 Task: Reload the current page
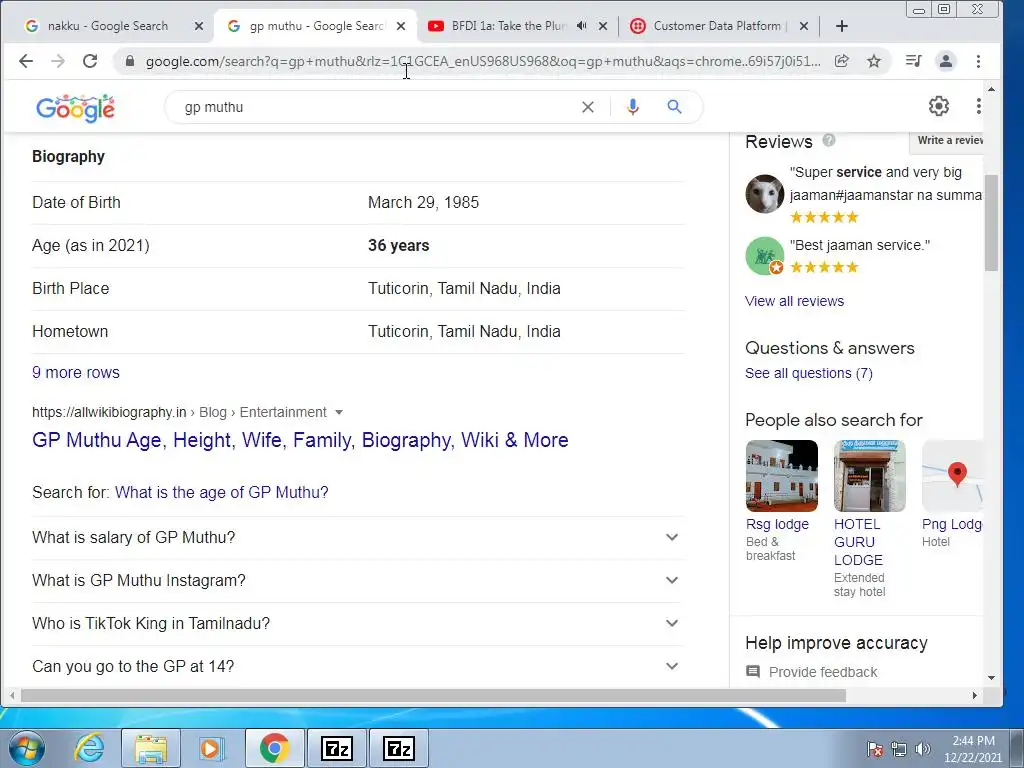[x=90, y=61]
